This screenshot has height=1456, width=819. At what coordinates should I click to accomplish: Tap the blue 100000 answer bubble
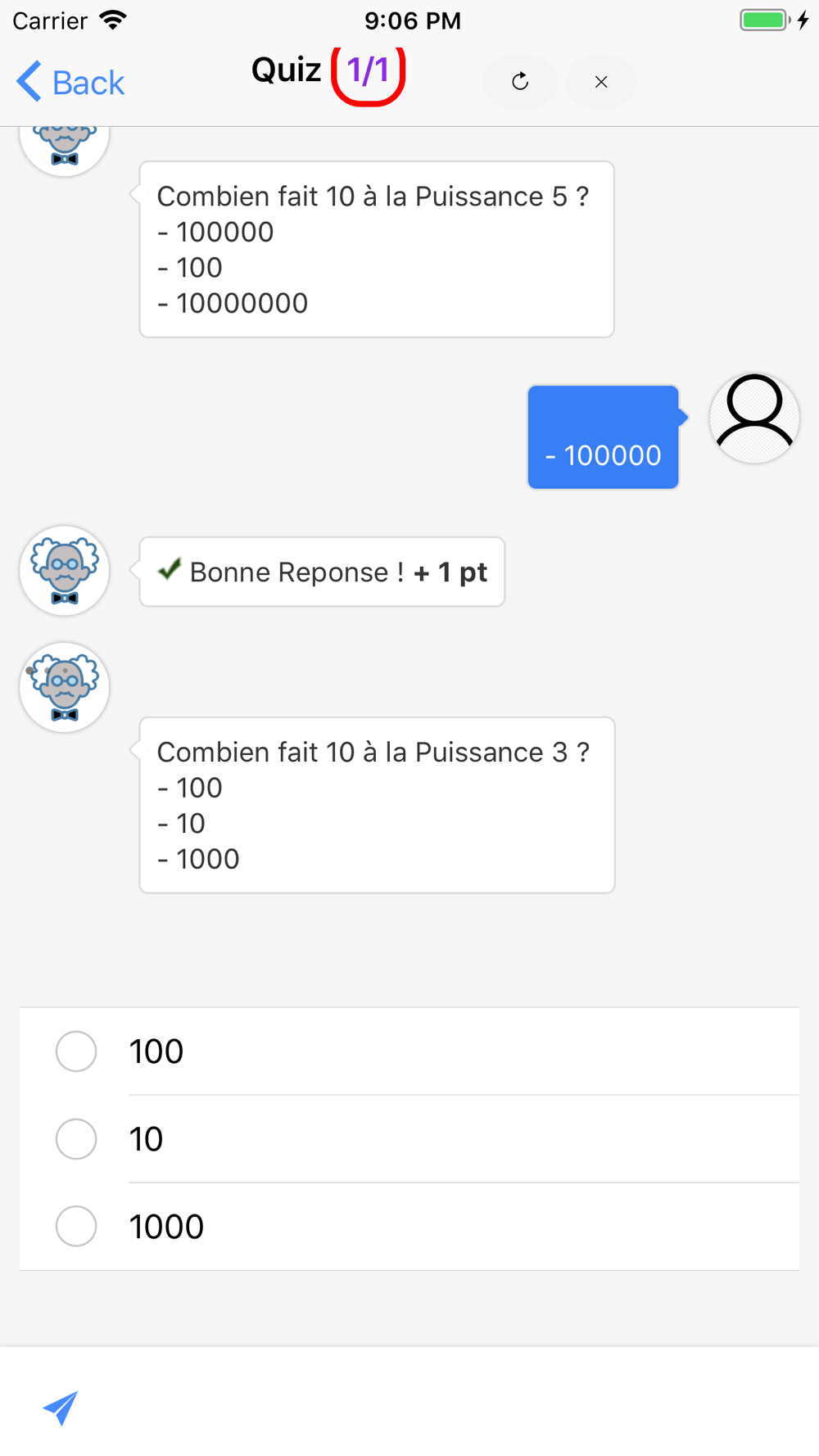[x=603, y=438]
